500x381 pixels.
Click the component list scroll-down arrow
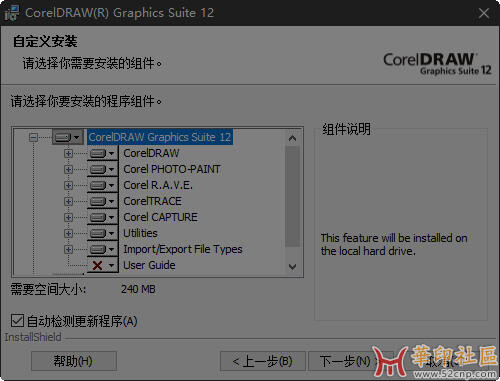pos(292,267)
